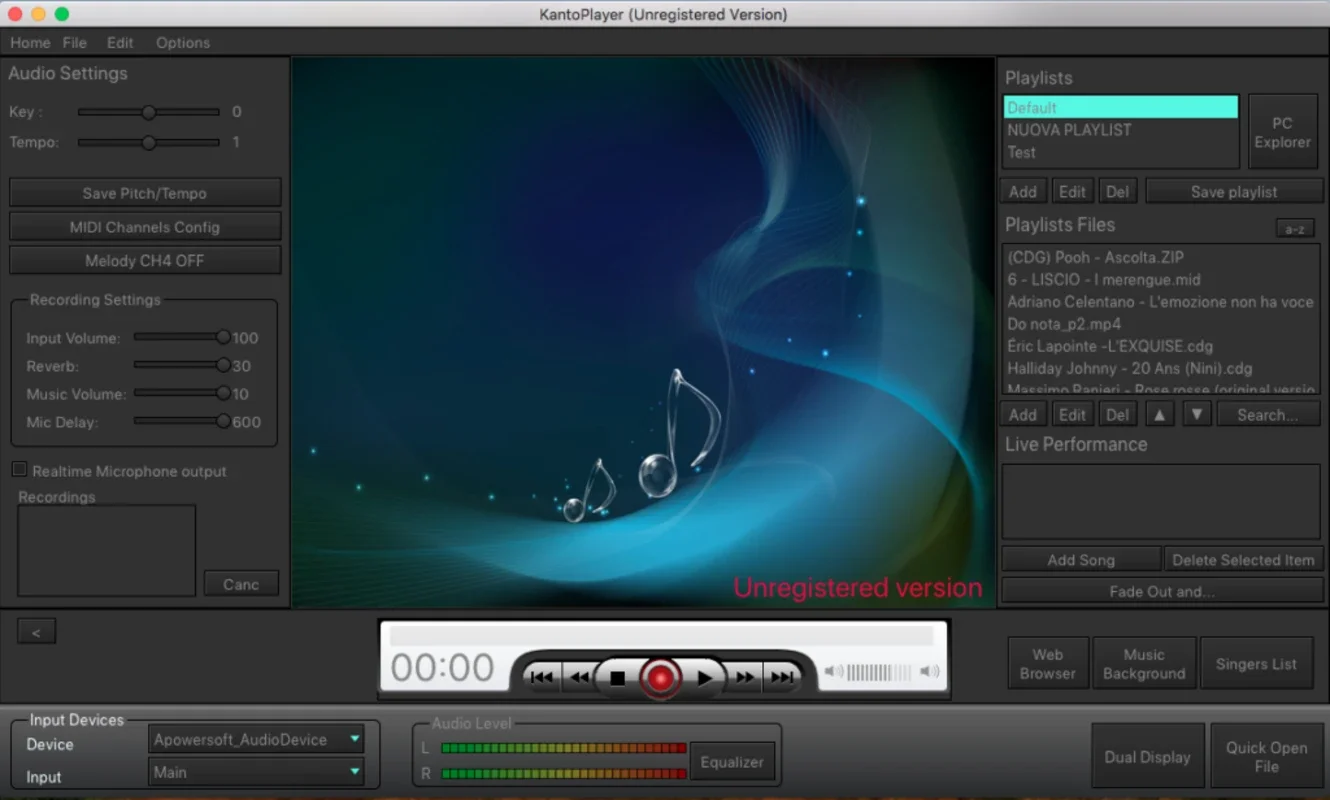Stop playback with the square button
This screenshot has height=800, width=1330.
pos(617,678)
